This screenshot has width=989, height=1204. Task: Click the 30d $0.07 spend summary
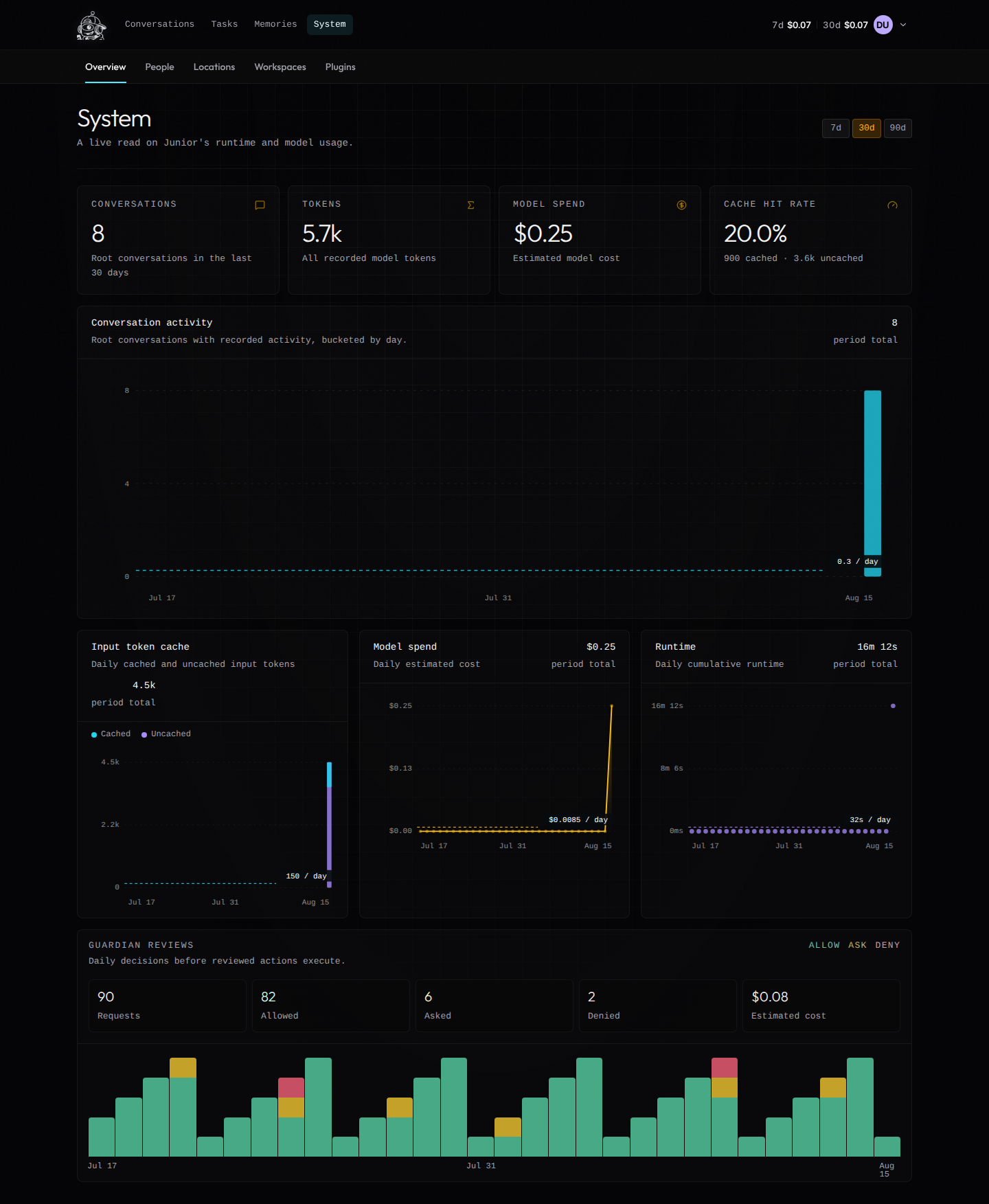pyautogui.click(x=845, y=25)
